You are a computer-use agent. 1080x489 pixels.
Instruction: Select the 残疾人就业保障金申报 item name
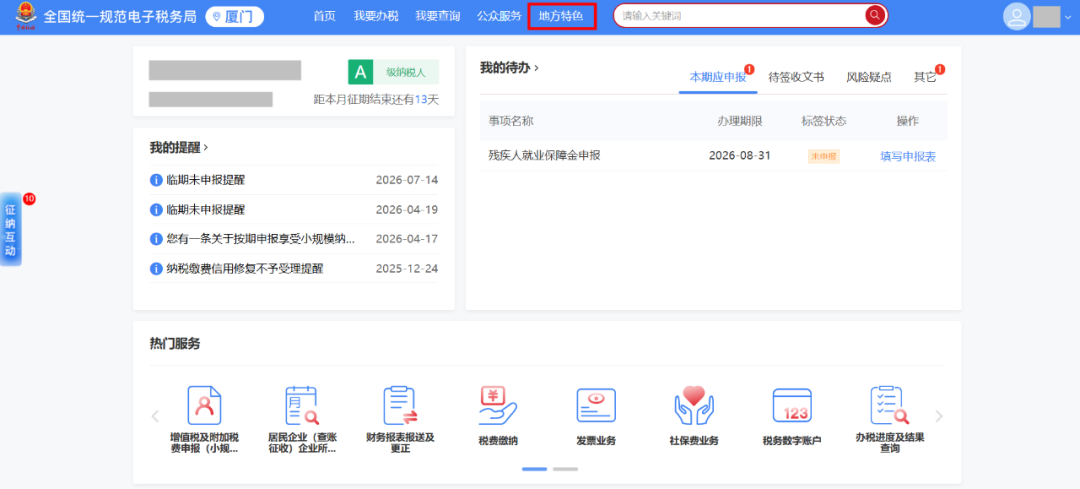[x=544, y=156]
